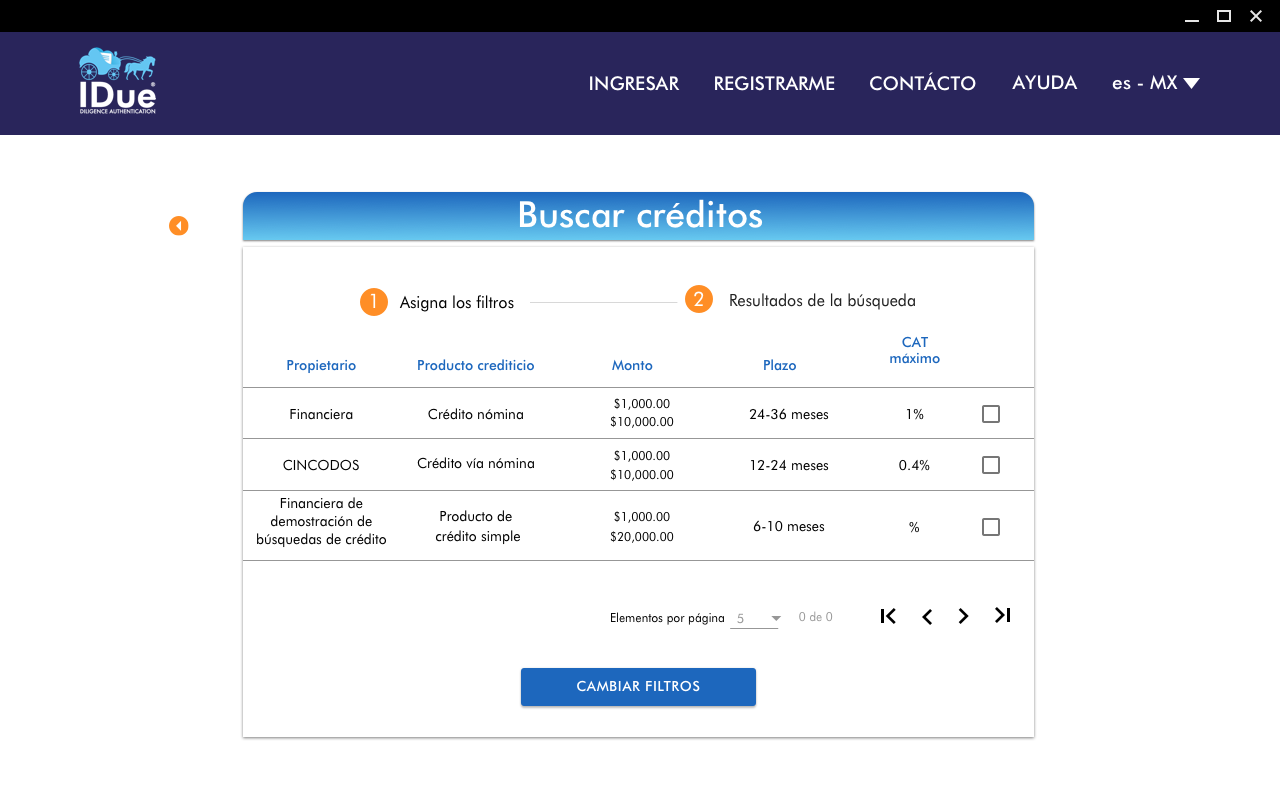Navigate to CONTÁCTO
1280x794 pixels.
922,84
